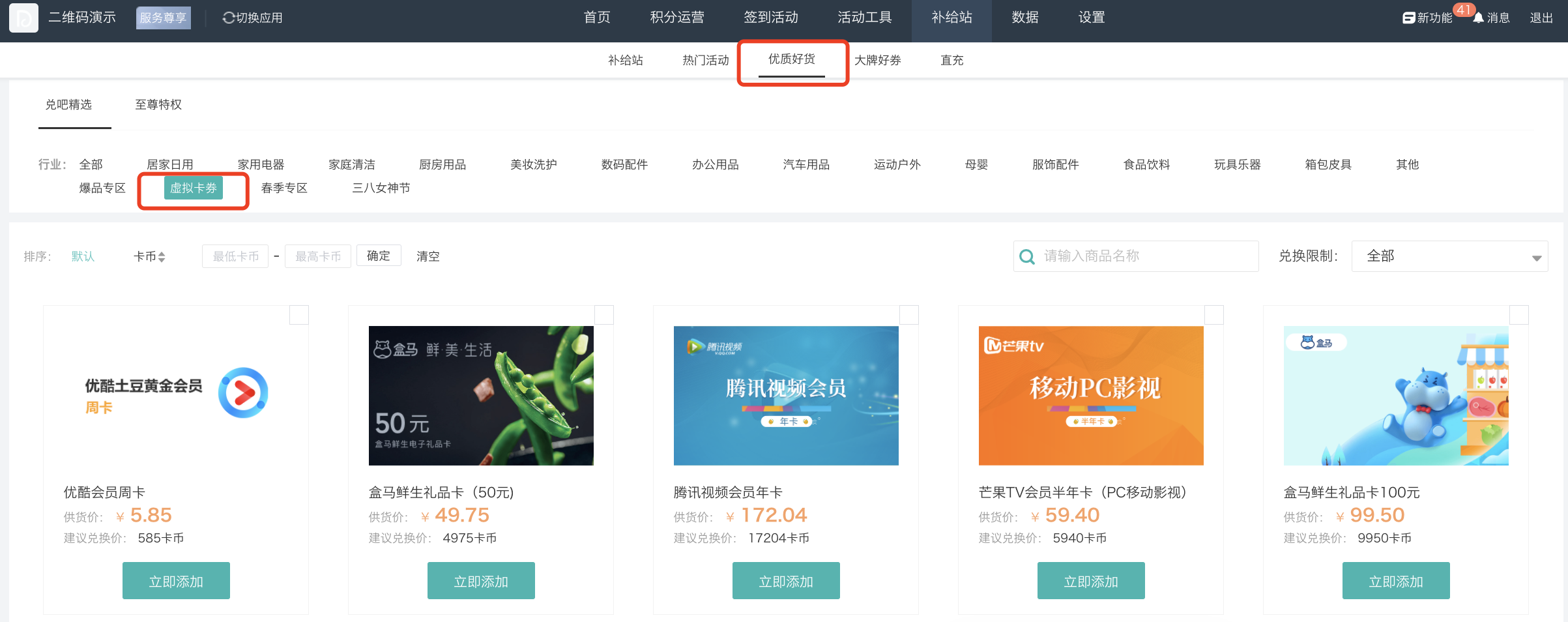The width and height of the screenshot is (1568, 622).
Task: Select the 爆品专区 category
Action: click(x=102, y=188)
